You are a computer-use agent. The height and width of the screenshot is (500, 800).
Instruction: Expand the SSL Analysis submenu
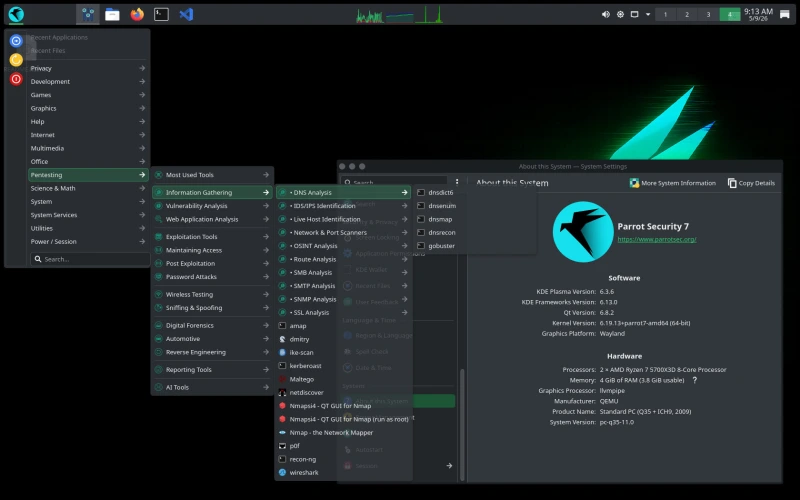click(343, 312)
